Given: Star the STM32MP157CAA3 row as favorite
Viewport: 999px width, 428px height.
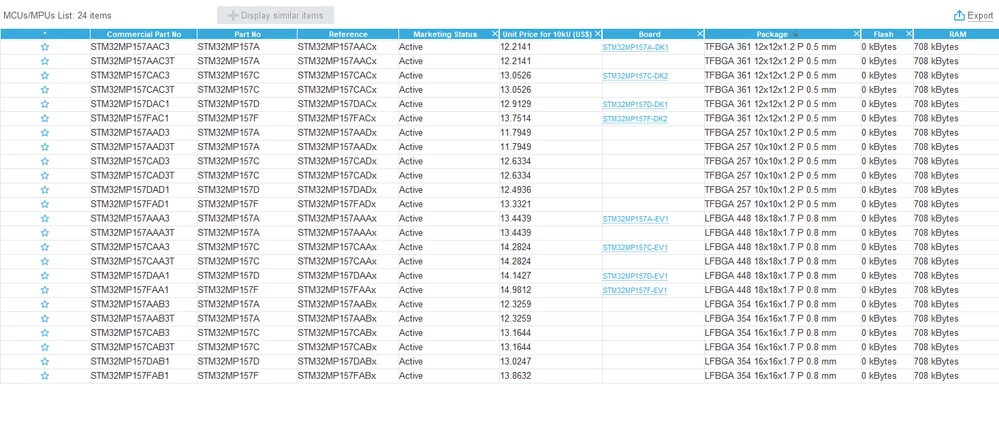Looking at the screenshot, I should click(x=45, y=247).
